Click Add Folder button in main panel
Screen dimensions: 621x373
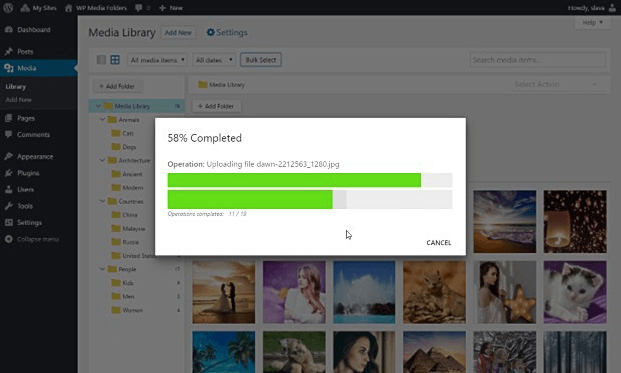click(216, 106)
